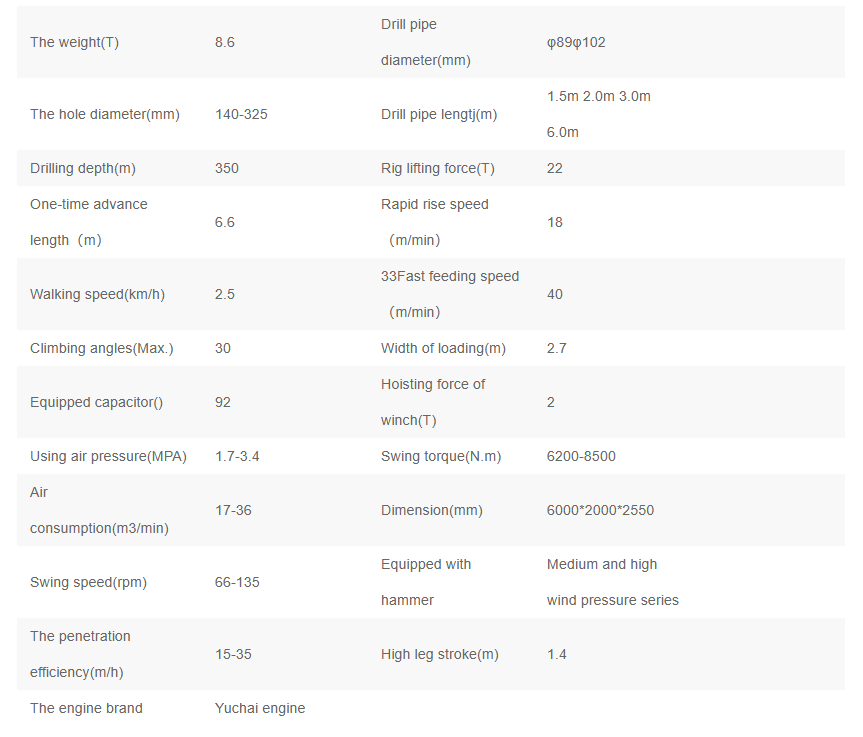This screenshot has width=863, height=737.
Task: Click the 'High leg stroke(m)' label
Action: [439, 654]
